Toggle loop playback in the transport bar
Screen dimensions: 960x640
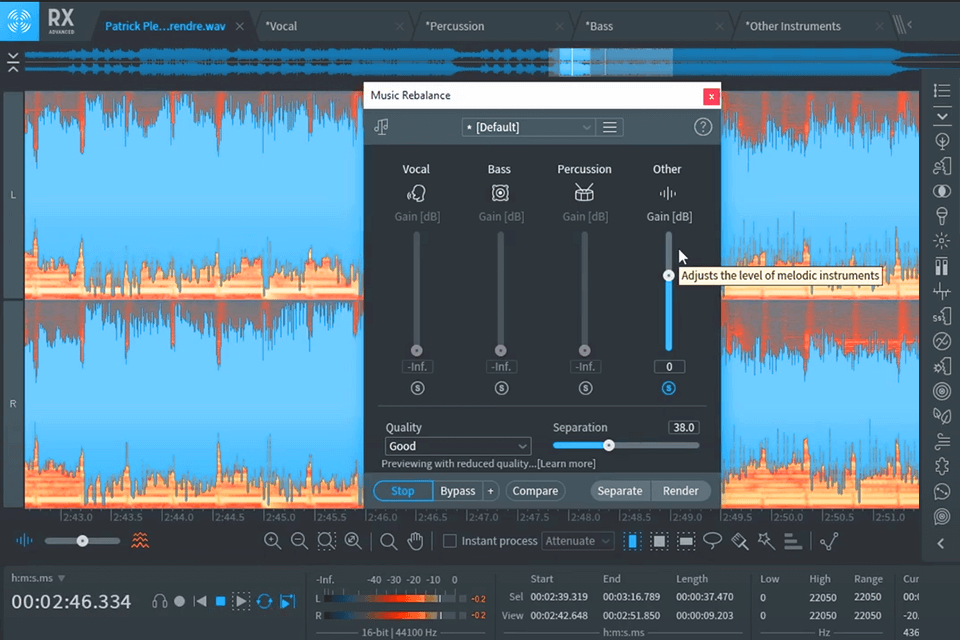265,601
